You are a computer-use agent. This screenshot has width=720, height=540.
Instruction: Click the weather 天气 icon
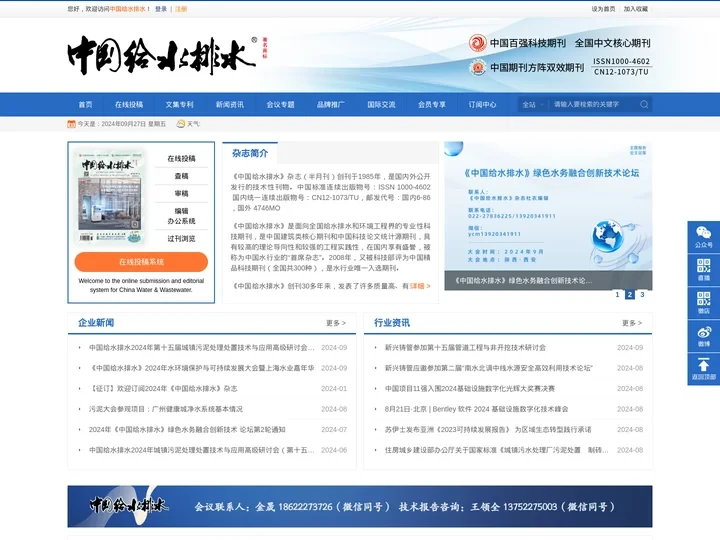[181, 124]
